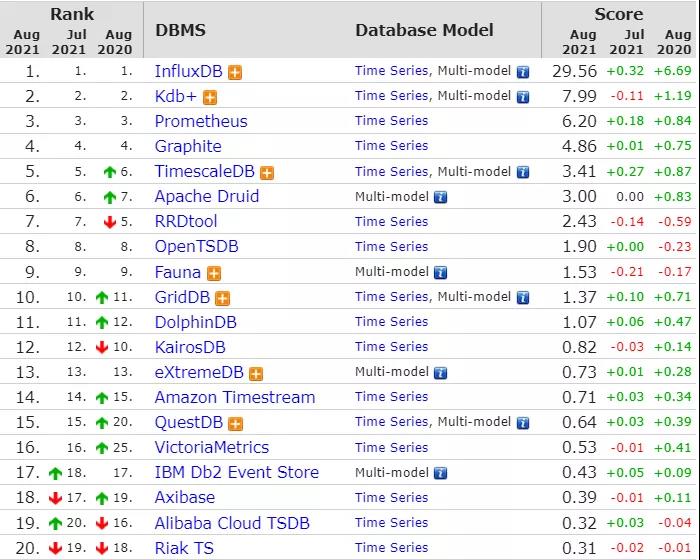700x560 pixels.
Task: Open the VictoriaMetrics link
Action: pyautogui.click(x=212, y=447)
